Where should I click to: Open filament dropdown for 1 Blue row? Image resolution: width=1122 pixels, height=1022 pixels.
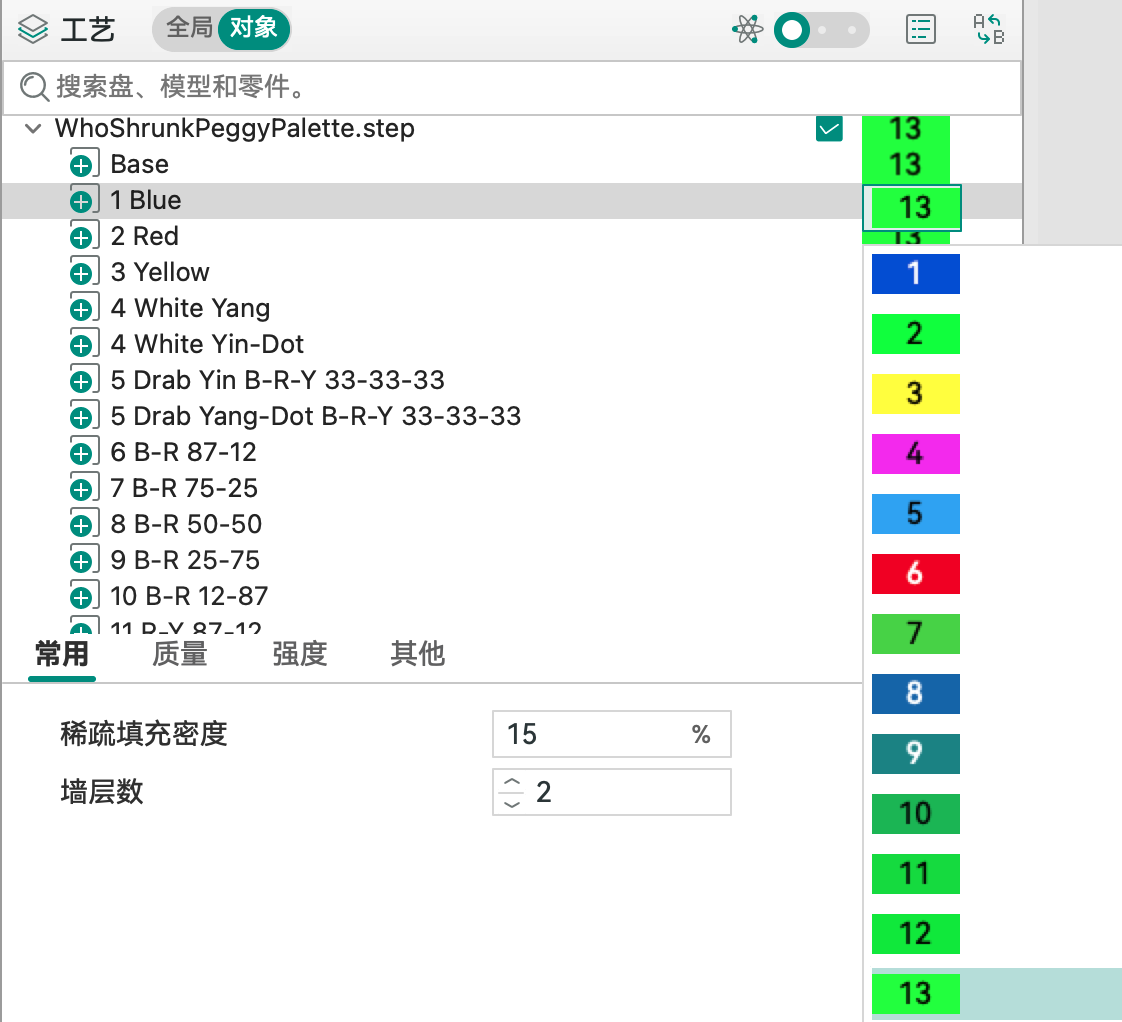coord(912,208)
